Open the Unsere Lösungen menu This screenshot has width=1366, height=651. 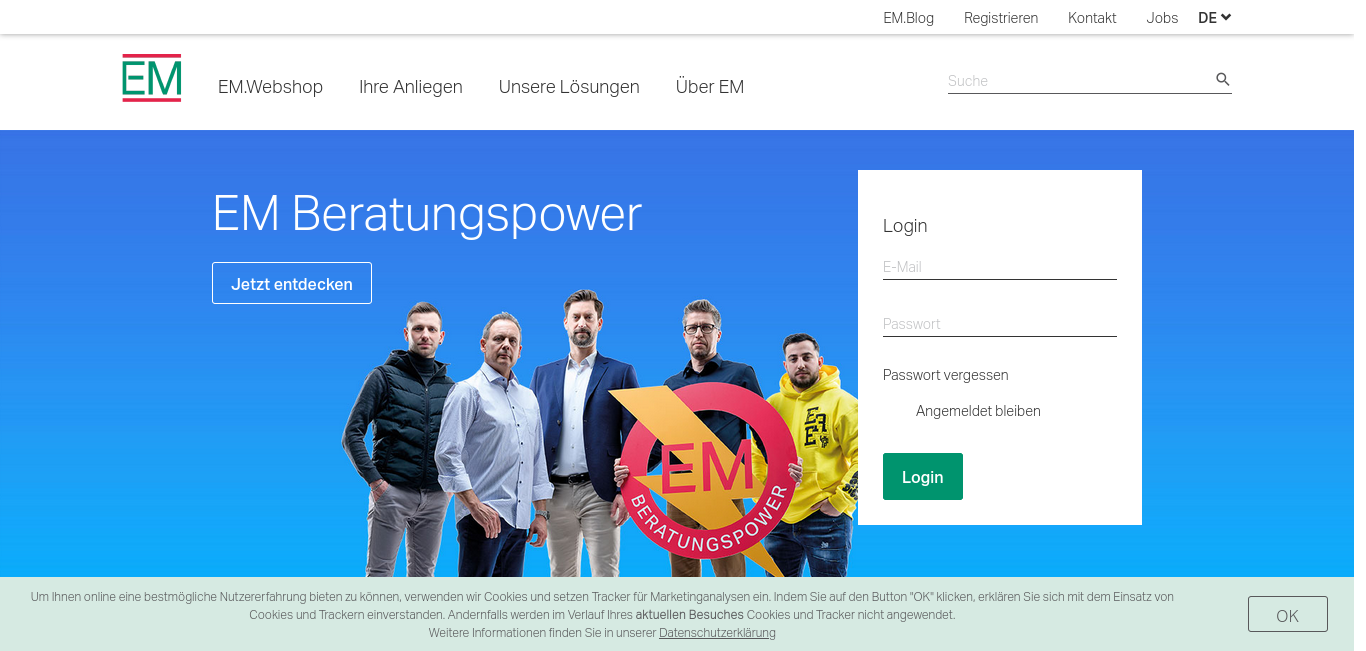tap(569, 87)
